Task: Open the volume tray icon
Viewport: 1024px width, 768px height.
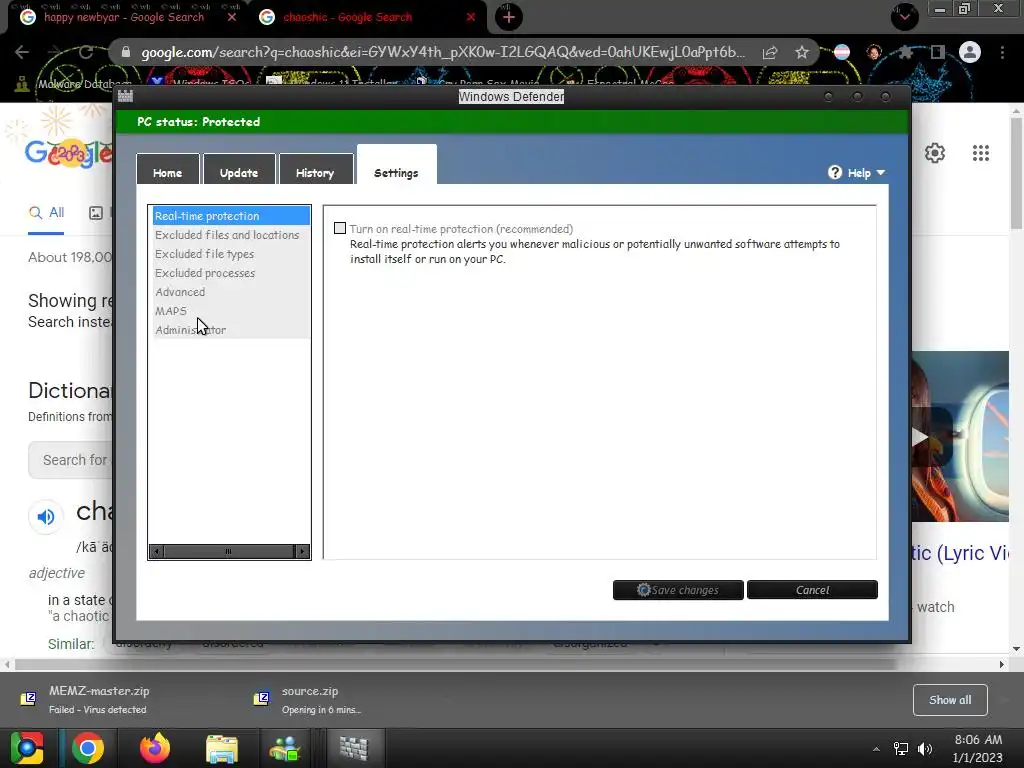Action: click(x=925, y=749)
